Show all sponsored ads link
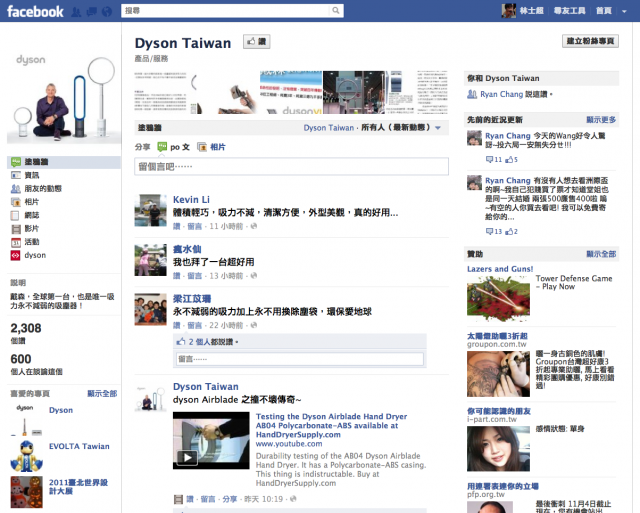640x513 pixels. coord(601,254)
